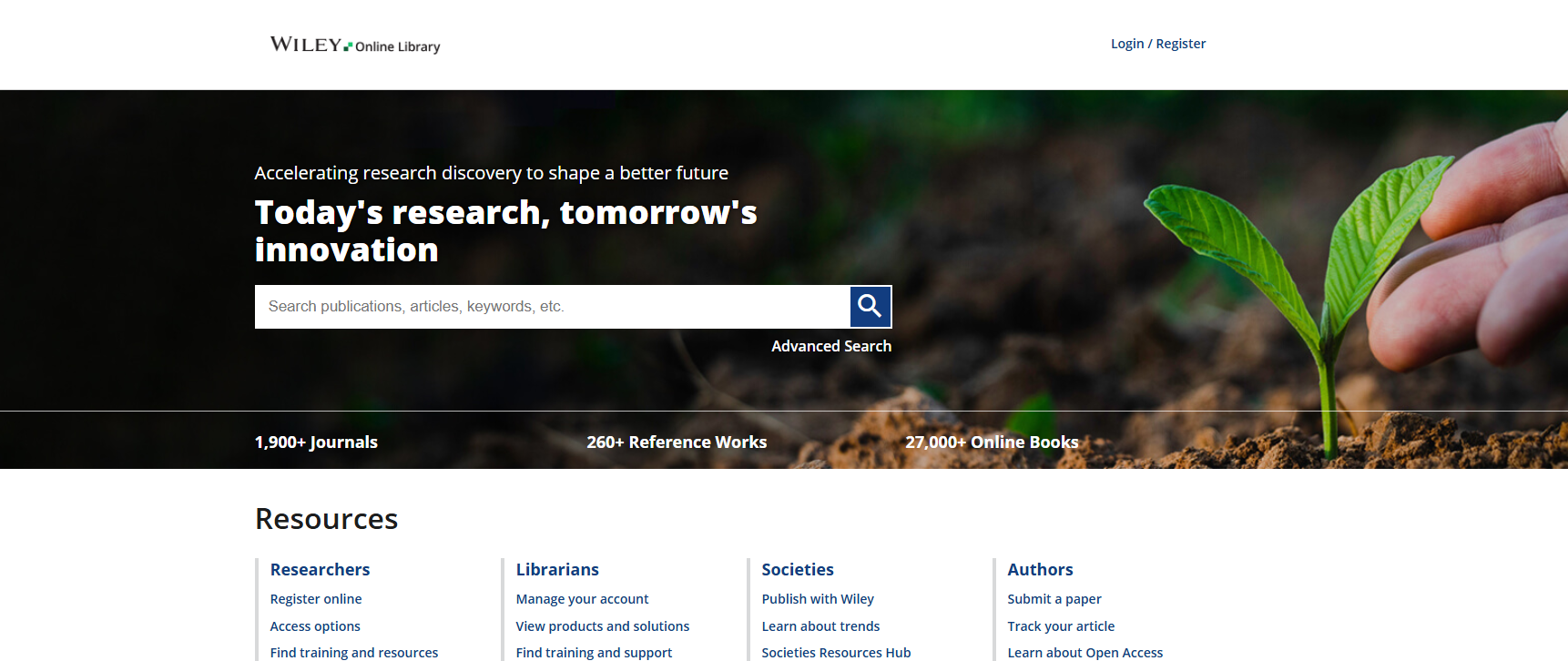
Task: Open the Authors resources heading
Action: (x=1040, y=569)
